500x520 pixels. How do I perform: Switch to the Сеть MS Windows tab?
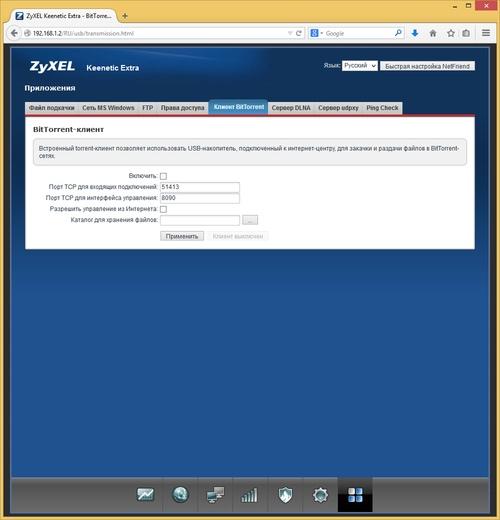[x=108, y=108]
